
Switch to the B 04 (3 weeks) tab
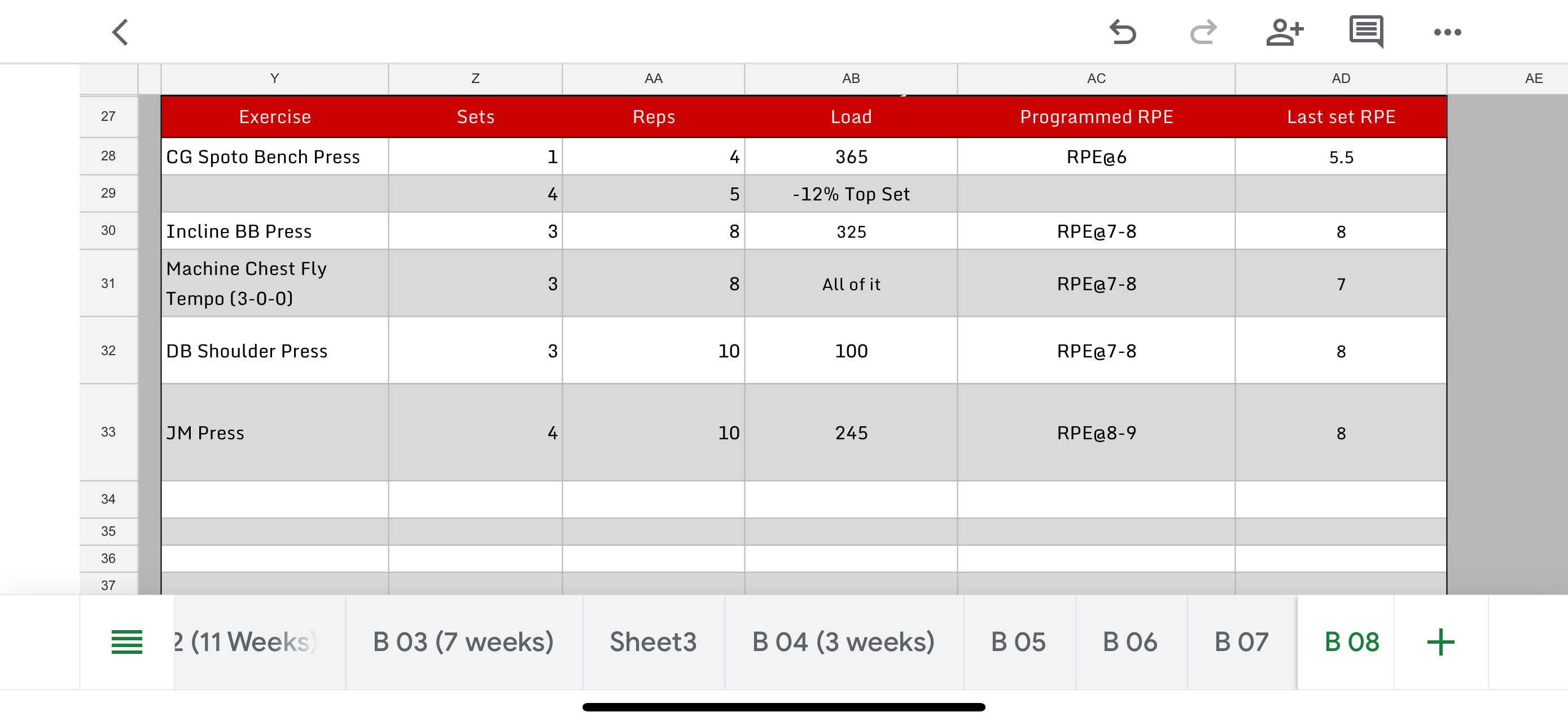[x=843, y=641]
